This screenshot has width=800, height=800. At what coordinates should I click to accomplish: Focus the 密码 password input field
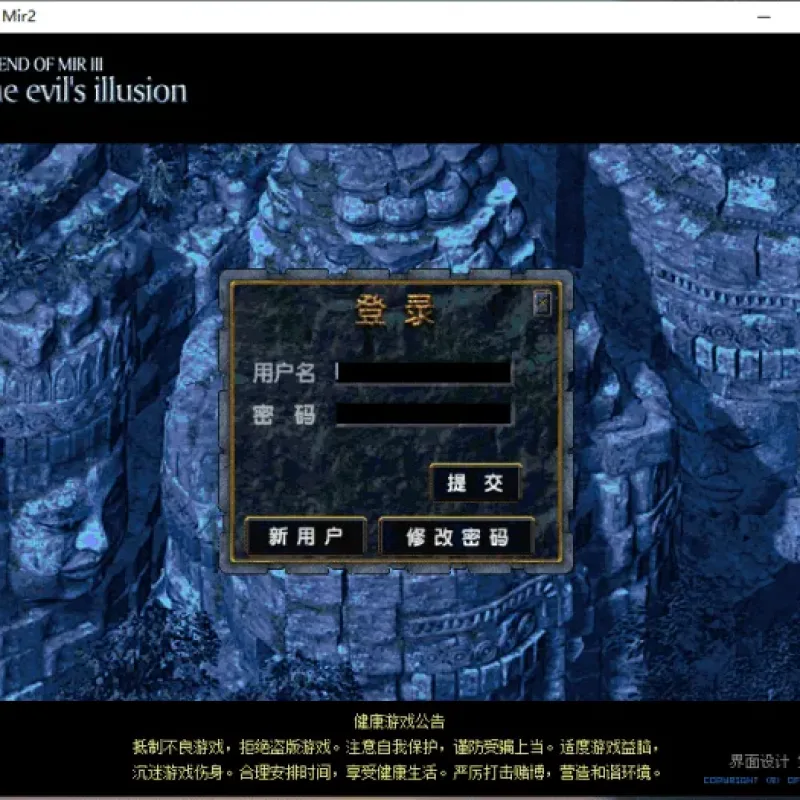pos(423,414)
